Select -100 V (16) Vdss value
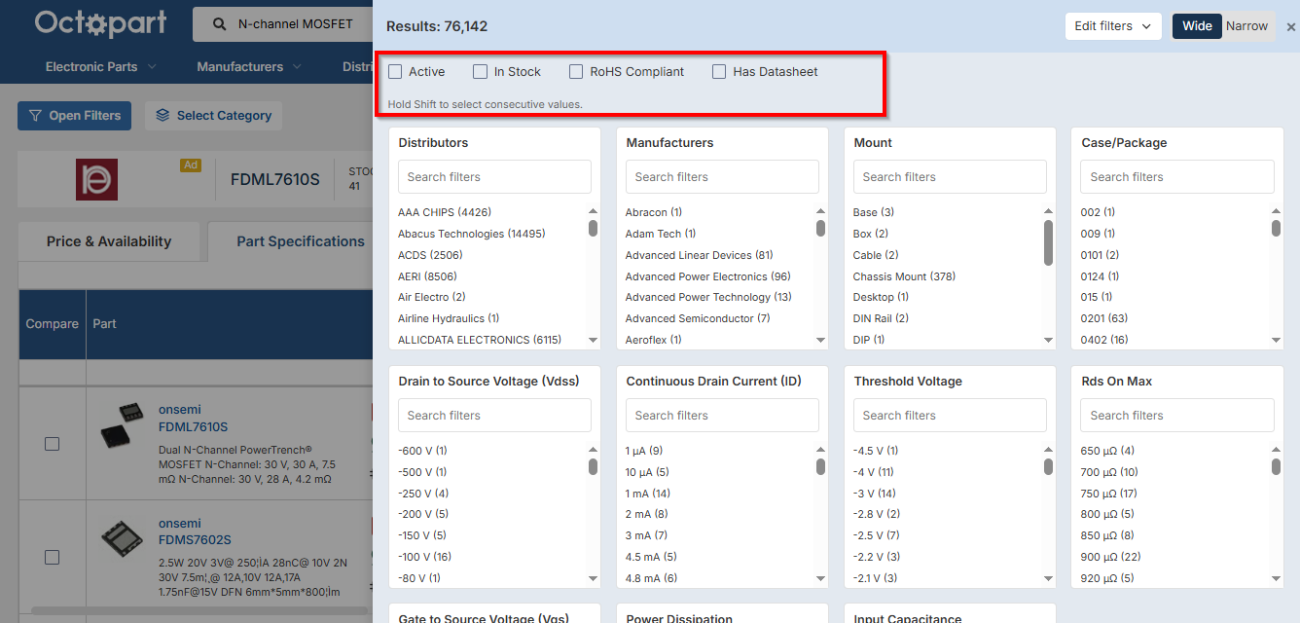1300x623 pixels. (424, 557)
